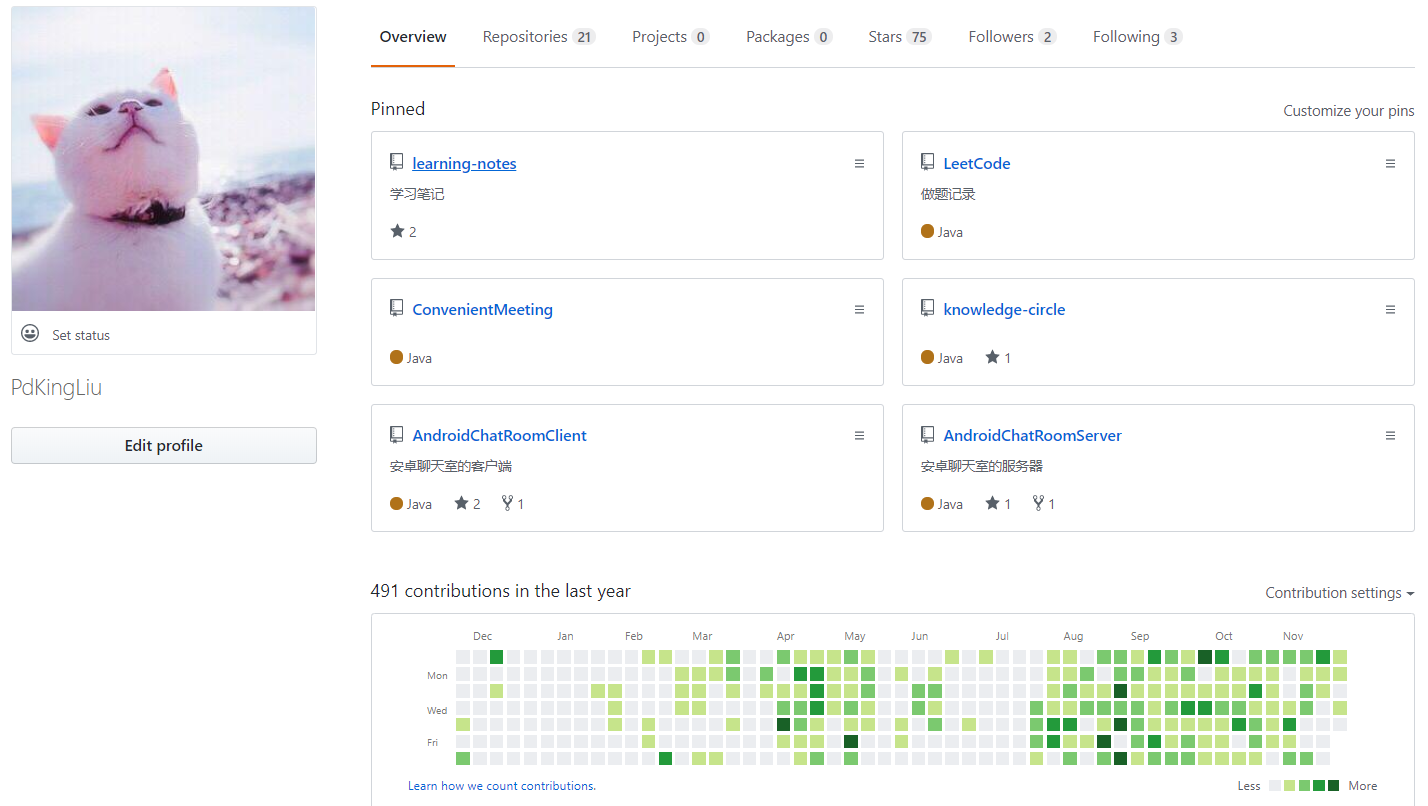Click the repository icon beside LeetCode
The image size is (1428, 806).
point(927,162)
